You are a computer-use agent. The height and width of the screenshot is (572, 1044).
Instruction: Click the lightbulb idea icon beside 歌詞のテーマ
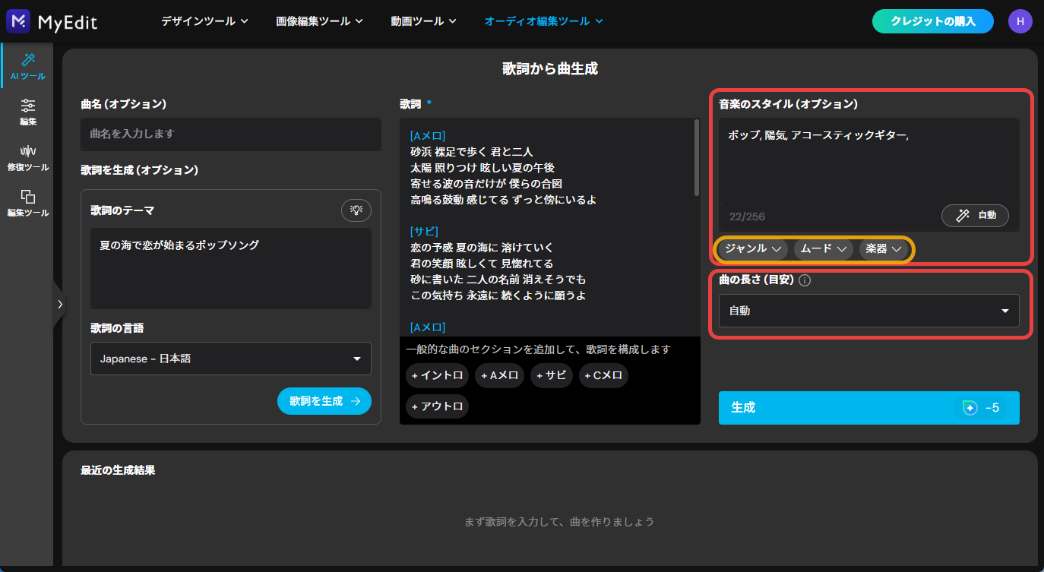click(356, 210)
